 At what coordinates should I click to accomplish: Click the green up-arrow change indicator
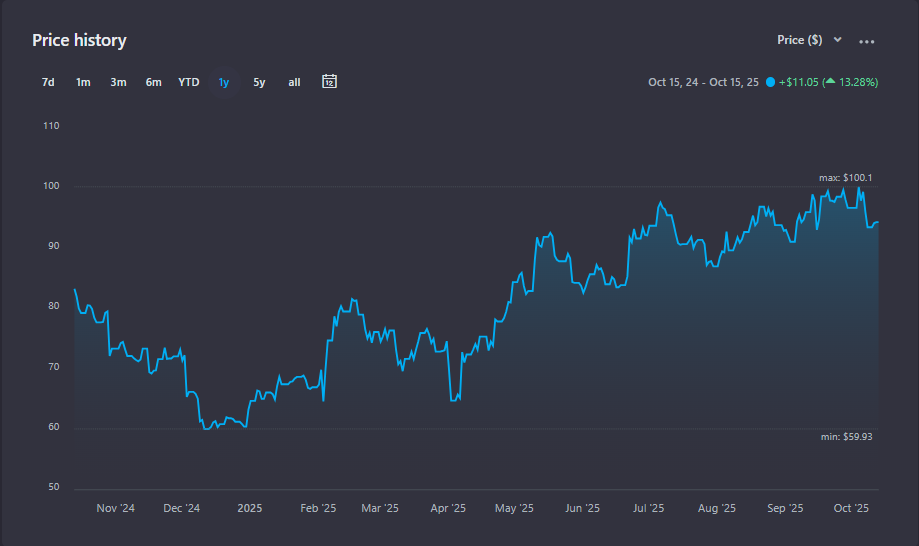[x=830, y=82]
